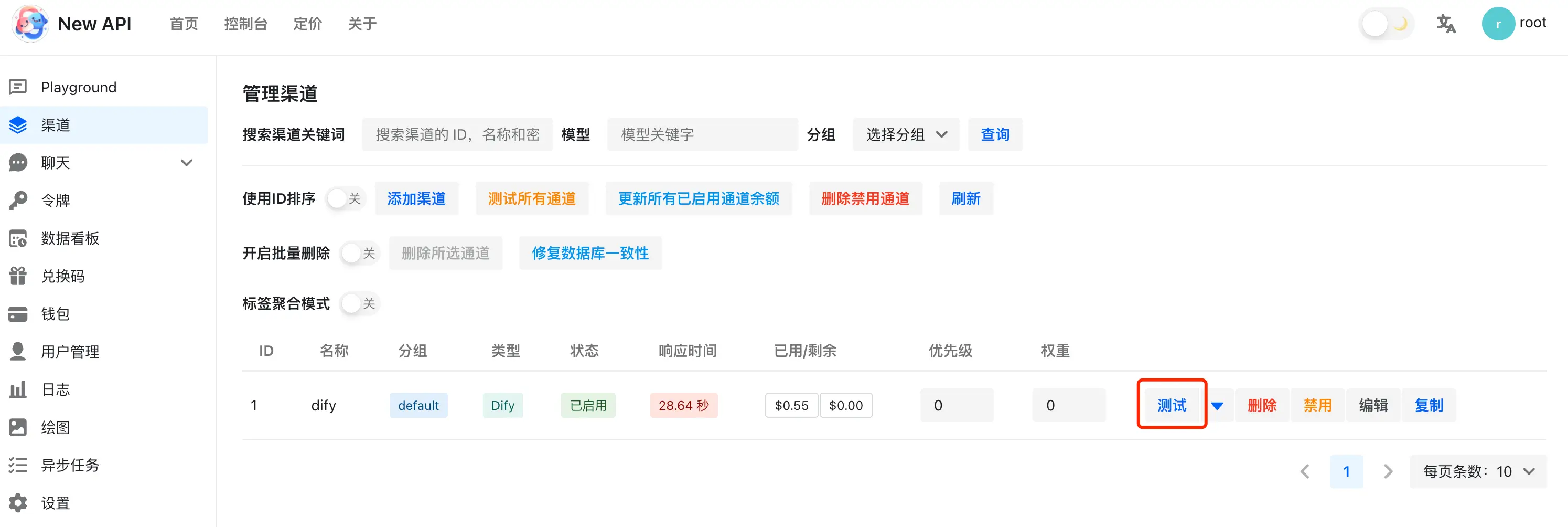The height and width of the screenshot is (527, 1568).
Task: Click the 数据看板 dashboard icon
Action: [x=18, y=238]
